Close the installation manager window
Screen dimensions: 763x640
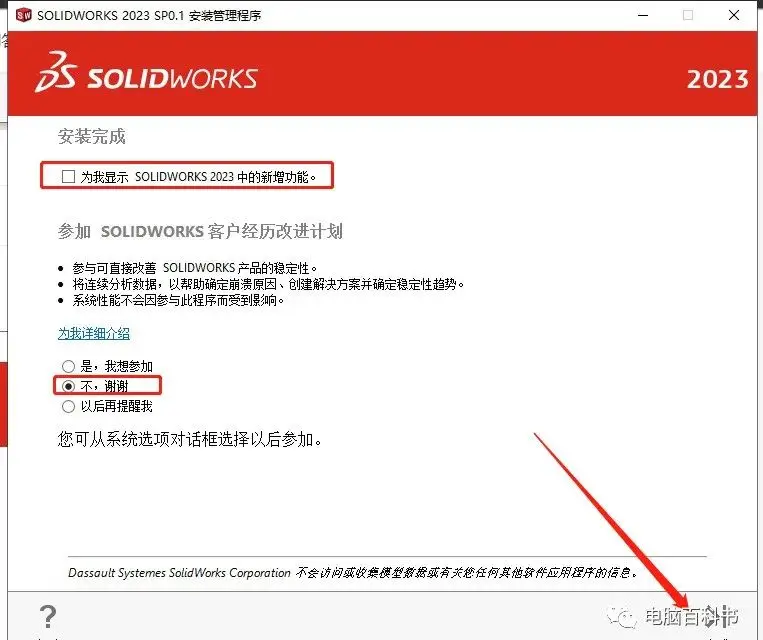click(x=734, y=15)
